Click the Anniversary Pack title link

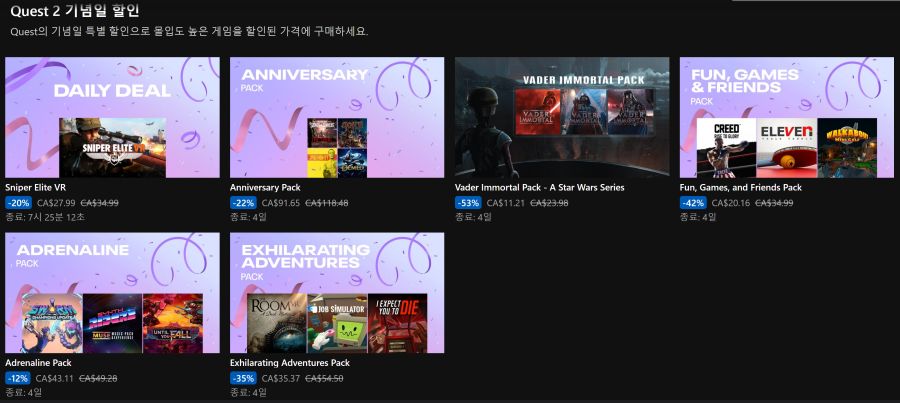265,188
